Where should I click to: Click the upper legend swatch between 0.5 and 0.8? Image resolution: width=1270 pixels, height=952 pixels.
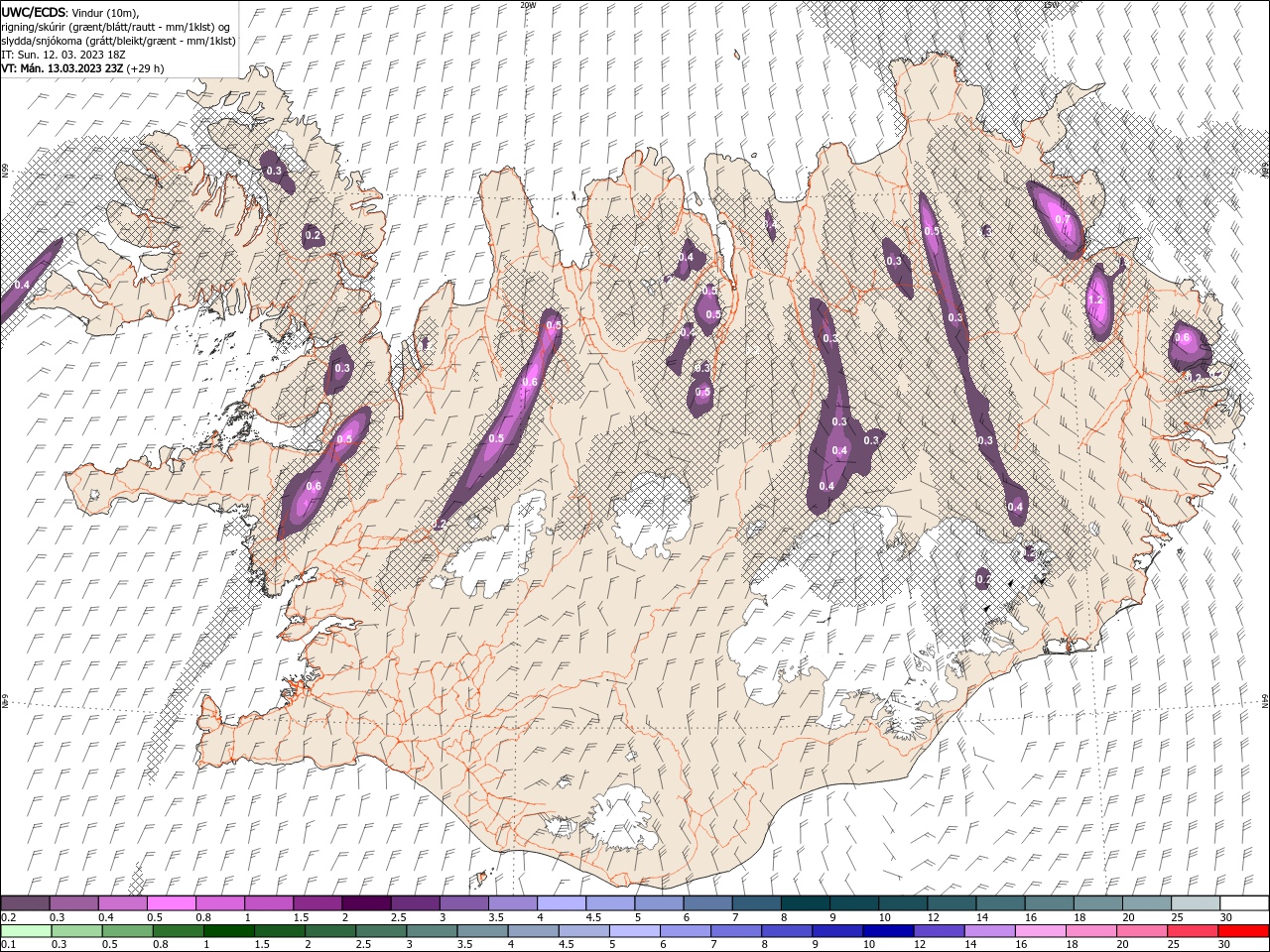pos(171,902)
